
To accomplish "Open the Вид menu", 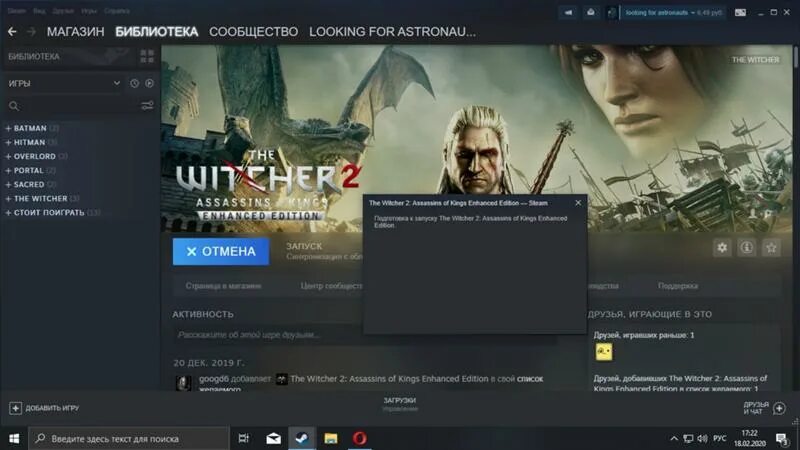I will (39, 11).
